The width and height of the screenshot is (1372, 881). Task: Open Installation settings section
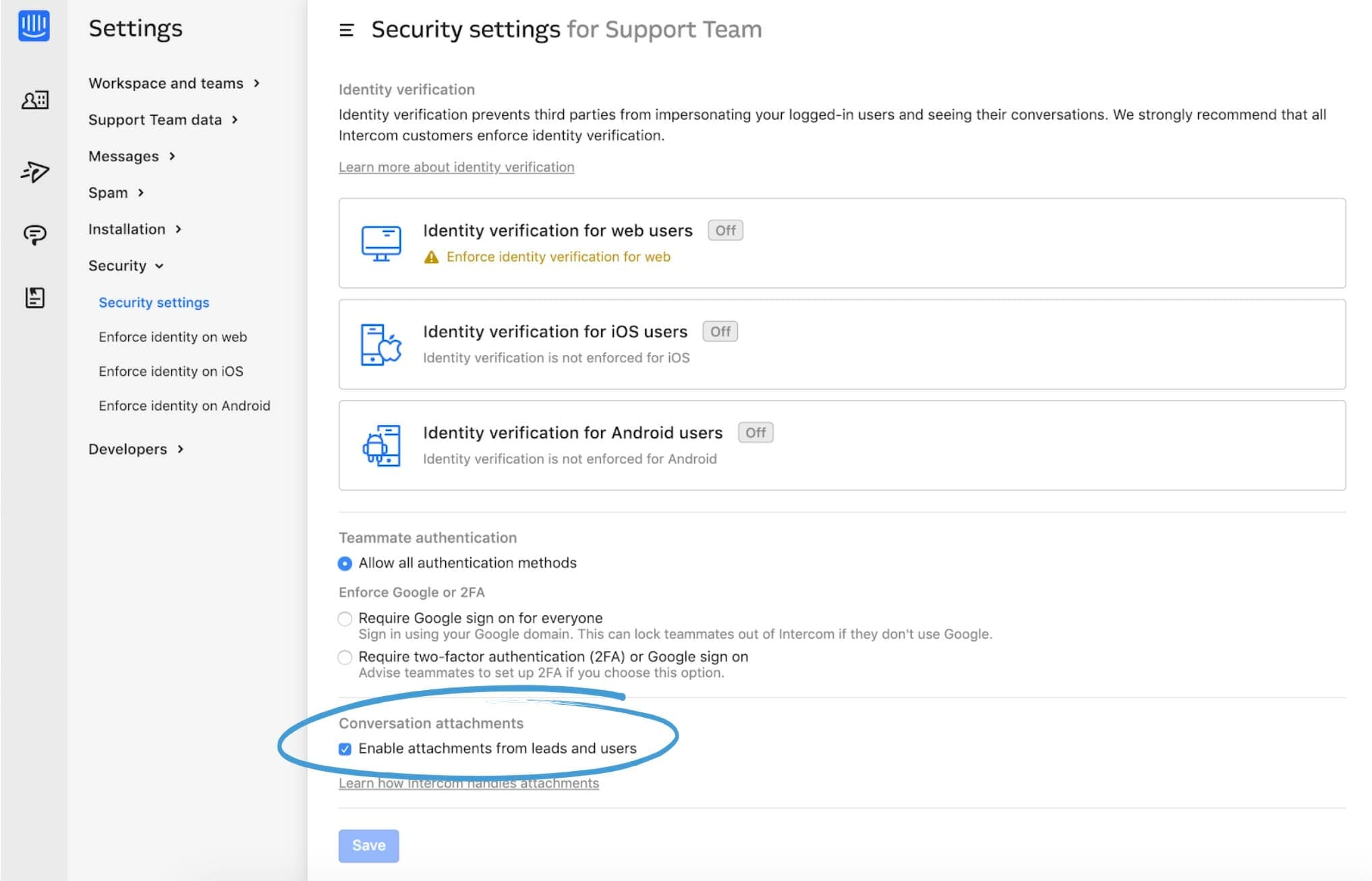pyautogui.click(x=127, y=229)
